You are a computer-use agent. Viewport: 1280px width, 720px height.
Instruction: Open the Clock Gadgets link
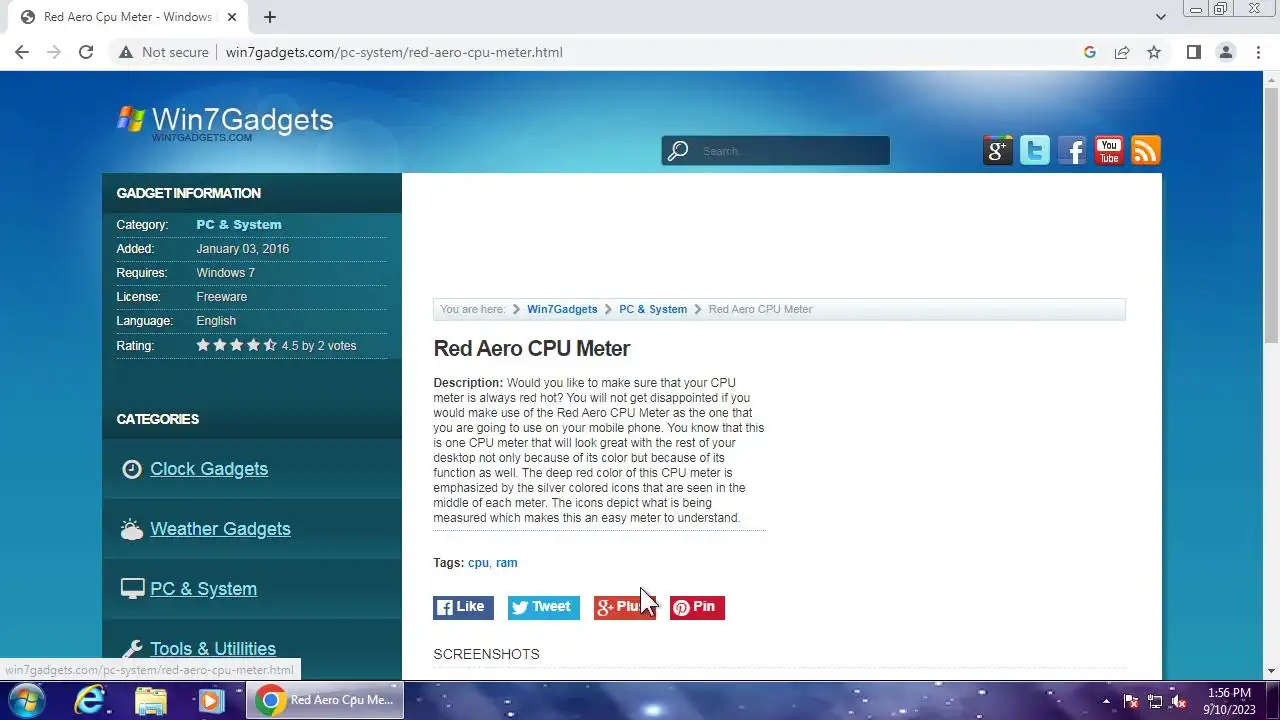tap(209, 469)
